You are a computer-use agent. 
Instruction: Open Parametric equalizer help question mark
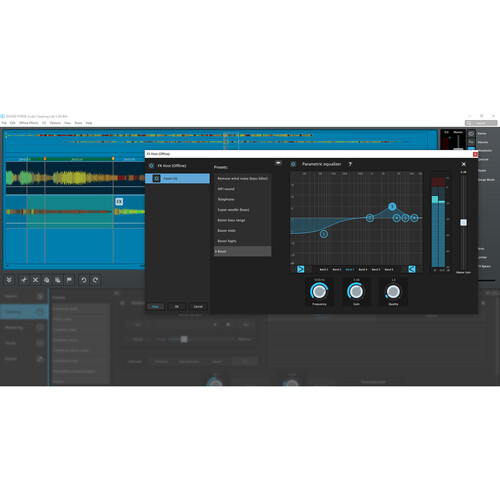coord(350,164)
